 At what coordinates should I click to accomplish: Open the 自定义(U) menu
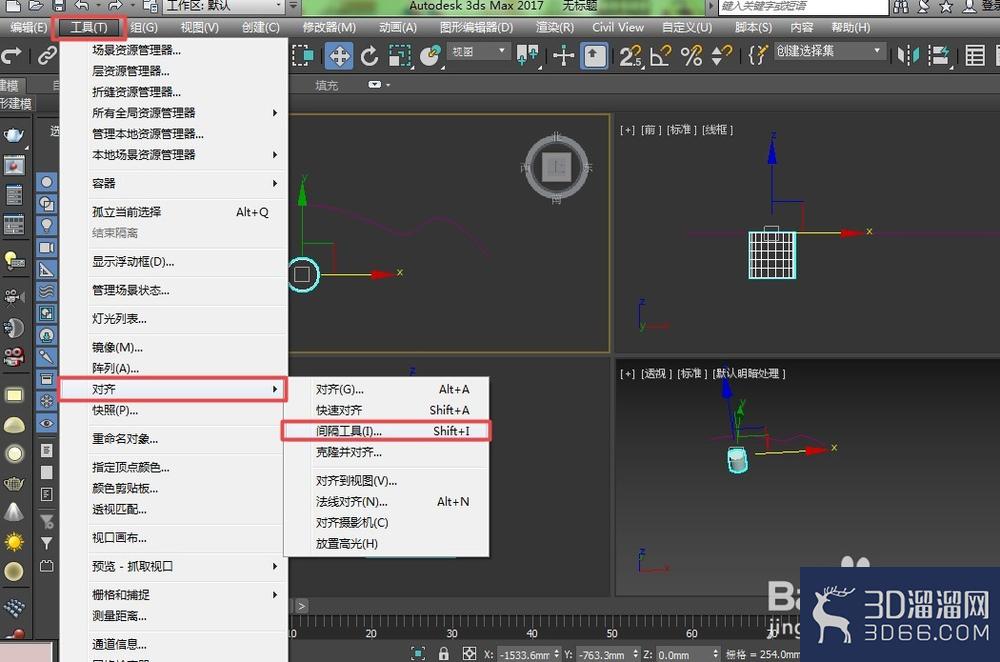coord(687,27)
